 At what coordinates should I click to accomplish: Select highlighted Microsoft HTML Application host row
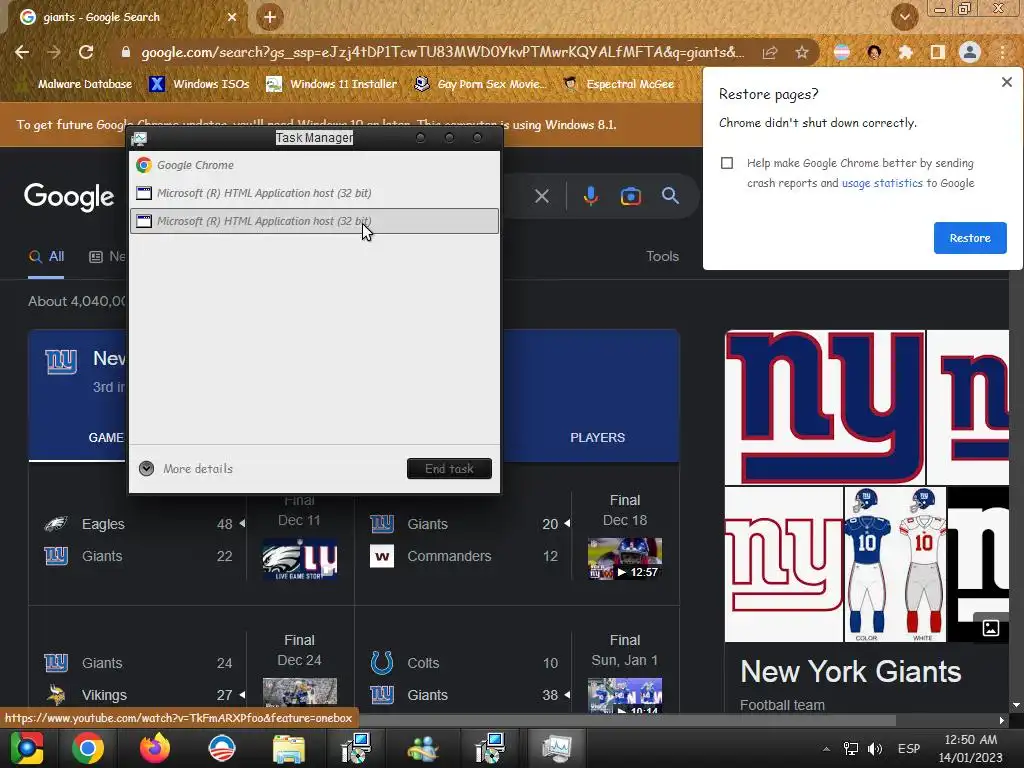coord(314,221)
